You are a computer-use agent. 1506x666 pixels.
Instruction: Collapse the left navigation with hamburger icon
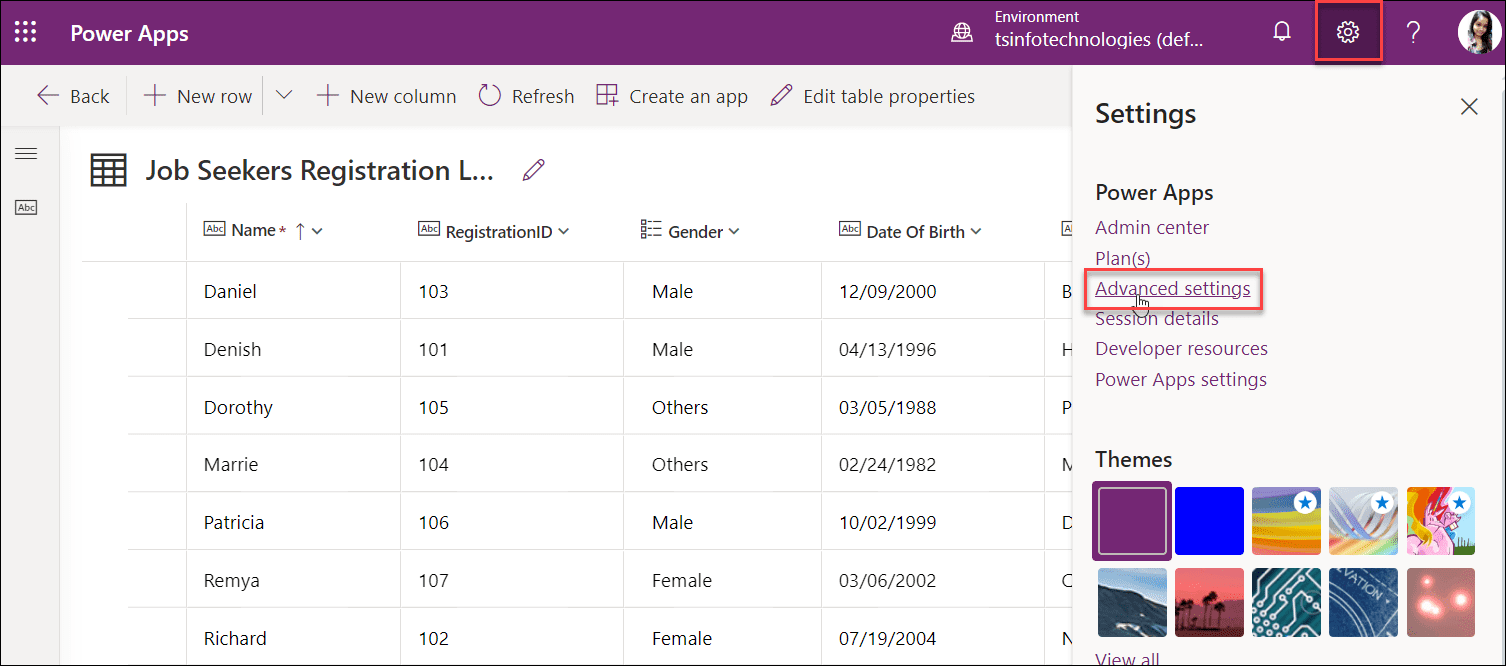[26, 153]
